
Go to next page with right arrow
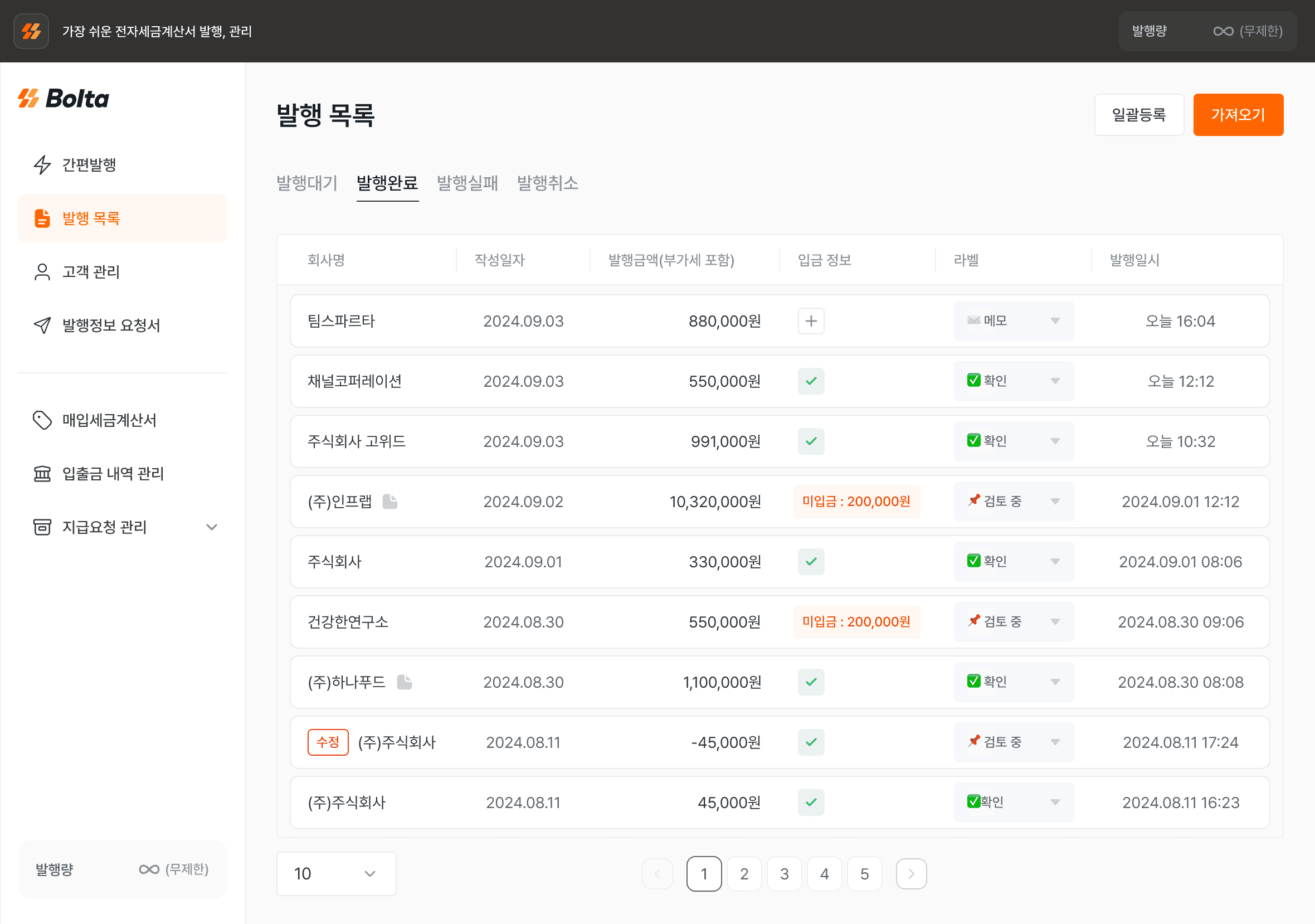[x=911, y=874]
